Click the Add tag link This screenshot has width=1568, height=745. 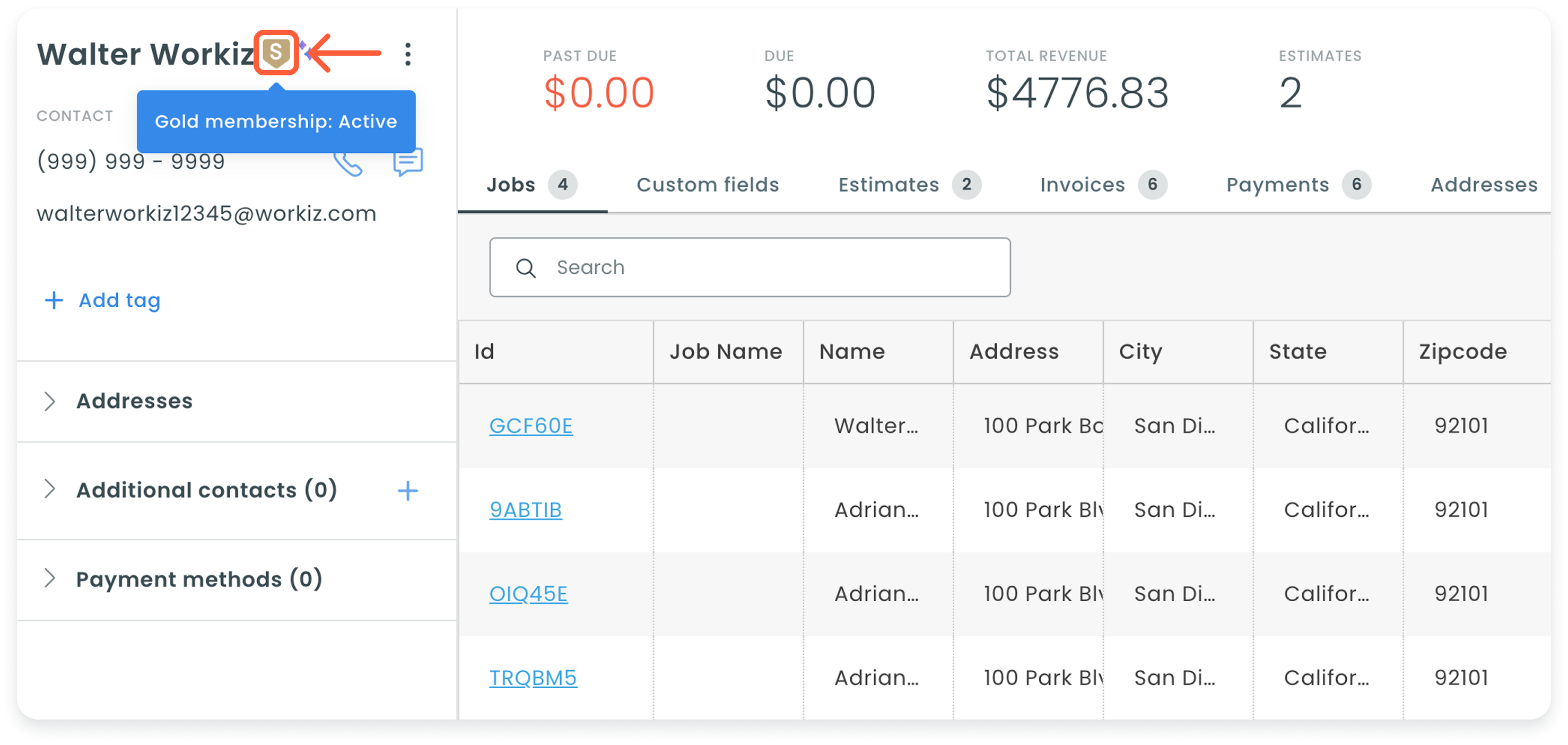click(x=119, y=300)
